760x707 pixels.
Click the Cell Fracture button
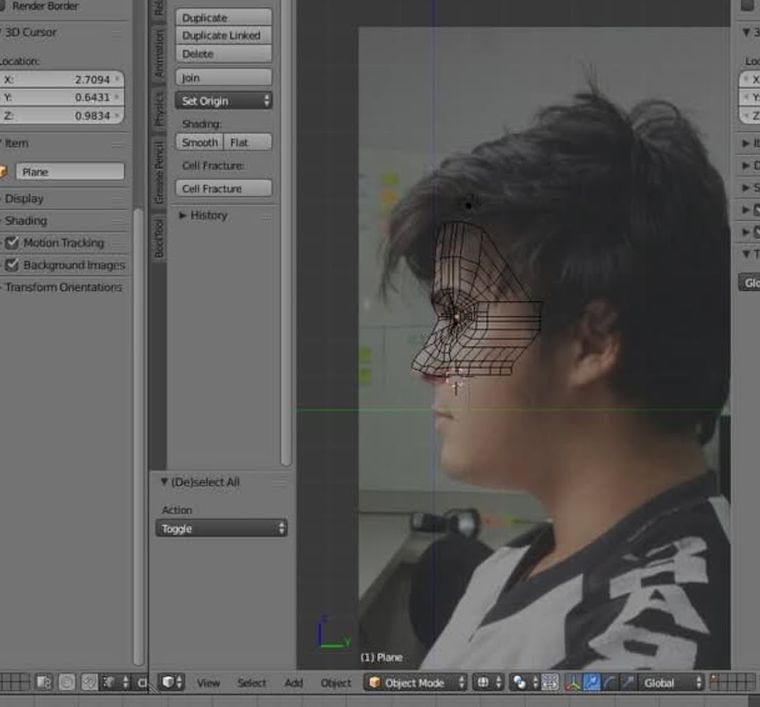click(x=224, y=188)
